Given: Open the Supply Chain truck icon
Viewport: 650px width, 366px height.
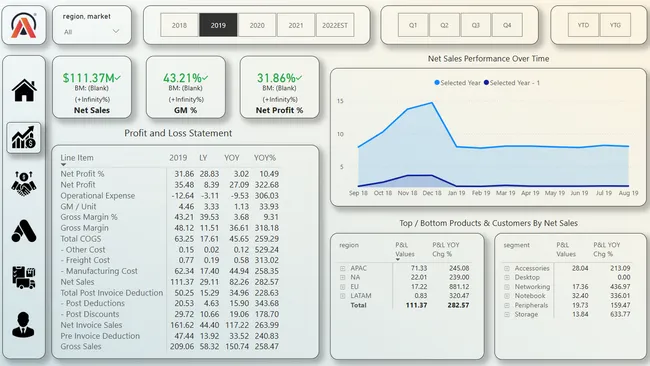Looking at the screenshot, I should tap(24, 277).
